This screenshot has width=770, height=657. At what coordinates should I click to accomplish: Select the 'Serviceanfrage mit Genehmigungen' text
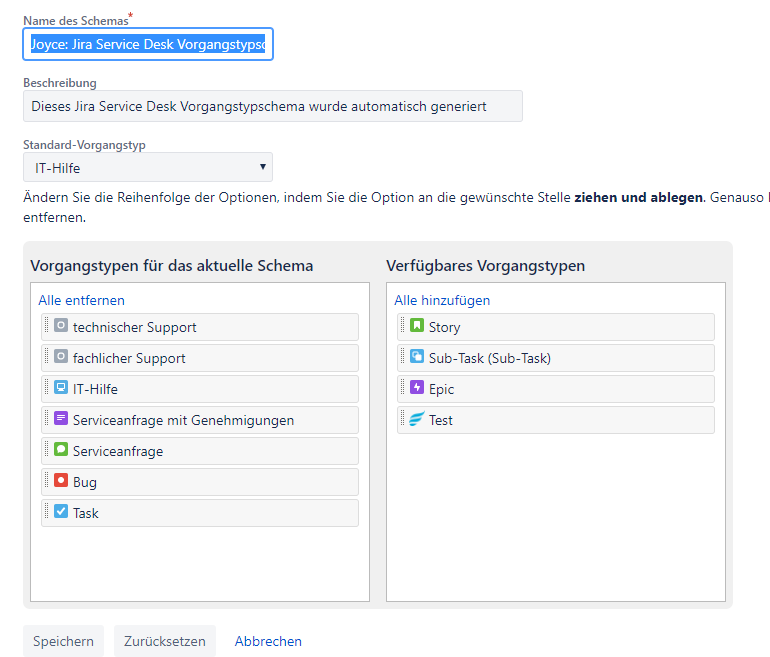[183, 420]
